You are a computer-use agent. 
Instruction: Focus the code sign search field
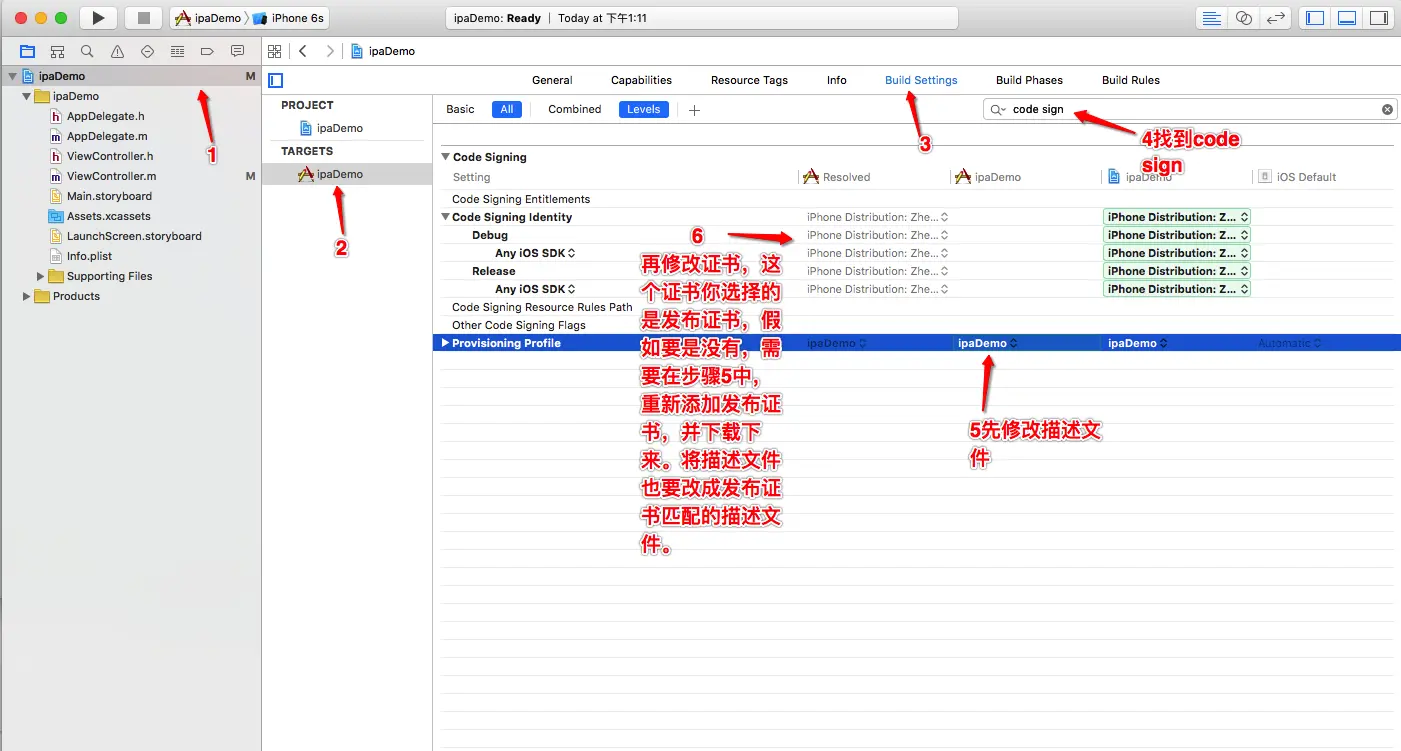pyautogui.click(x=1190, y=110)
